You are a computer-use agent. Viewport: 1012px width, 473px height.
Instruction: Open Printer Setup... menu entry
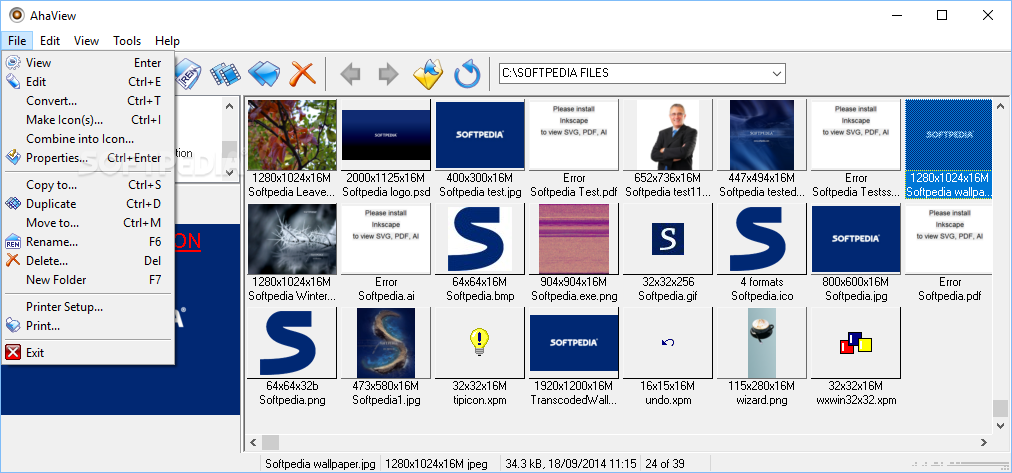88,307
